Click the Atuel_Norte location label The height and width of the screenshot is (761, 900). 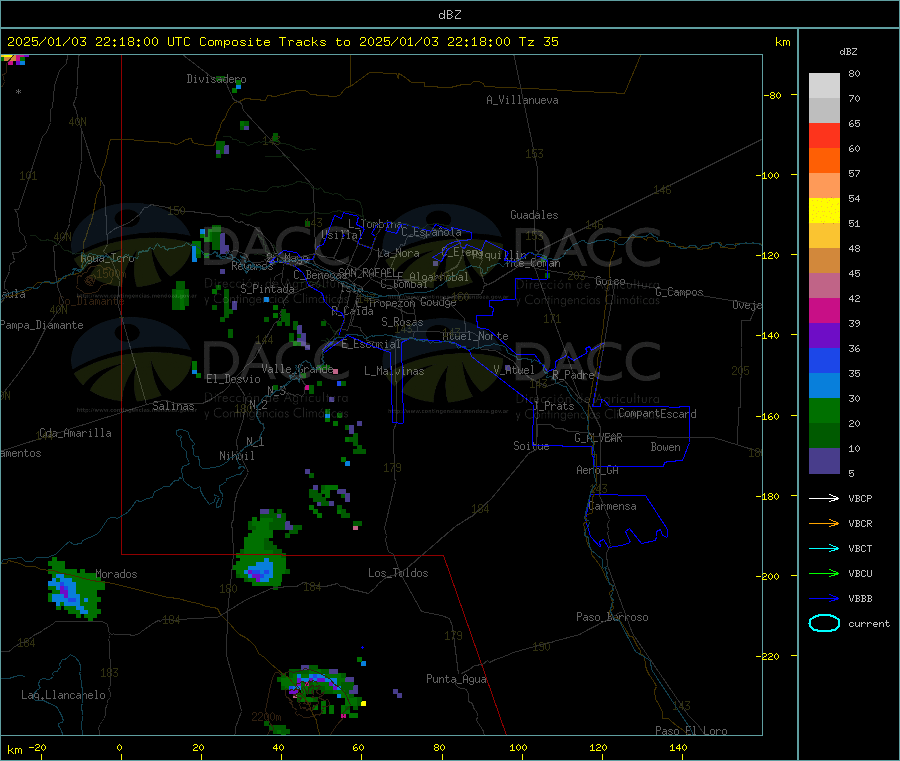(x=475, y=336)
